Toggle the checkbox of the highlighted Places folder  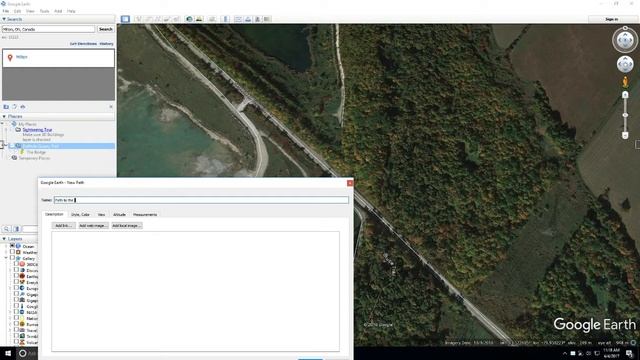[12, 146]
